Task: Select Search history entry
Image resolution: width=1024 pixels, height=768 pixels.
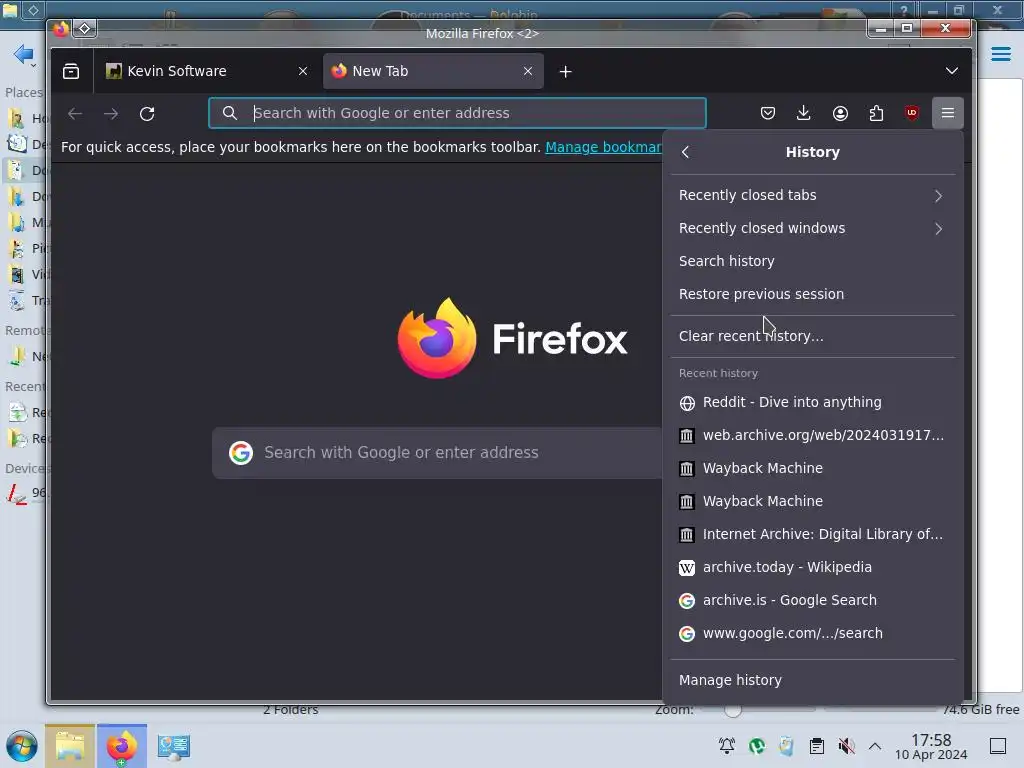Action: click(x=812, y=261)
